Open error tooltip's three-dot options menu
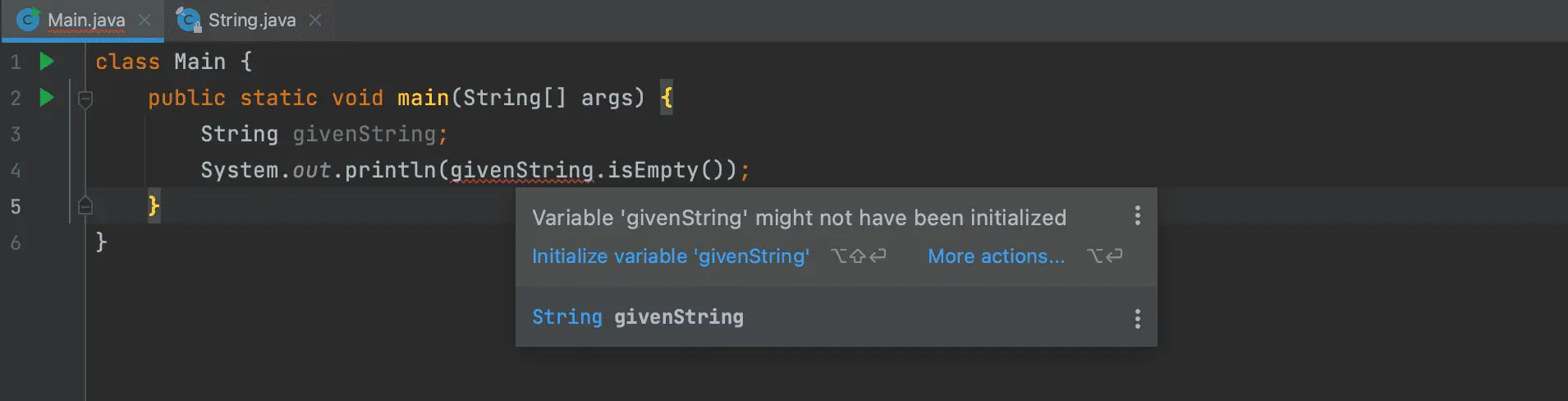 coord(1137,216)
